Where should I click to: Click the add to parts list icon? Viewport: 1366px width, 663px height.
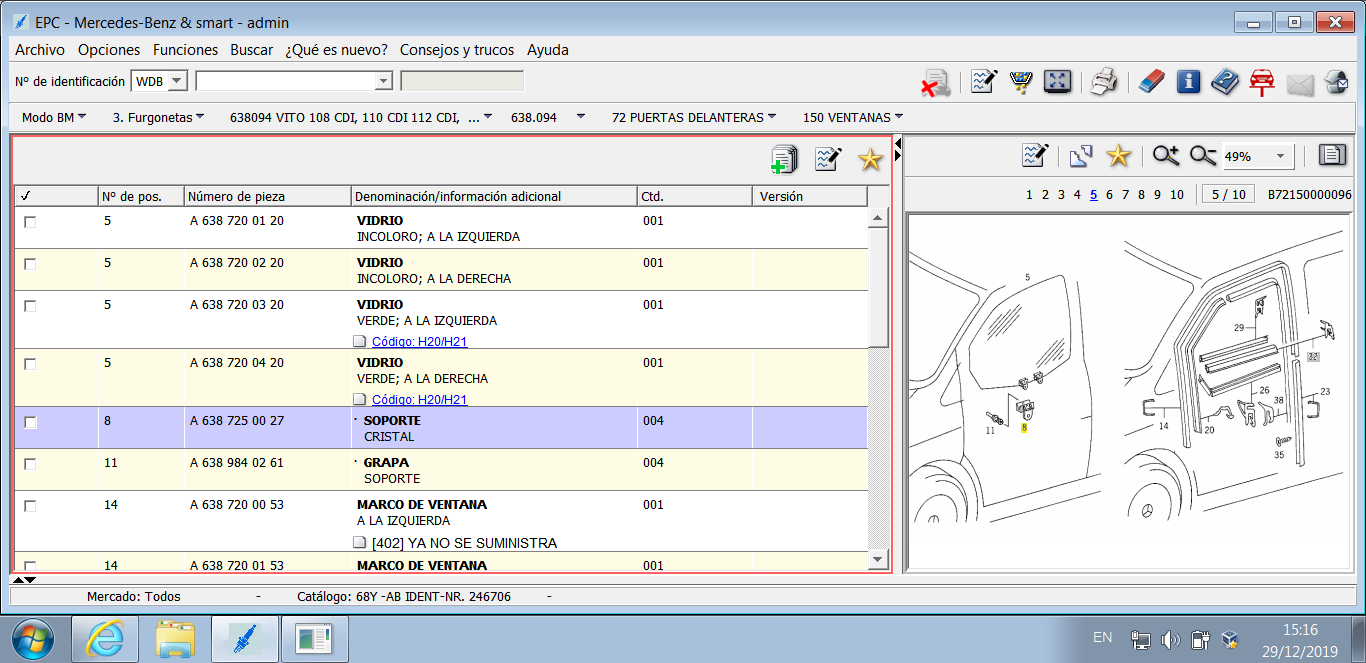784,159
